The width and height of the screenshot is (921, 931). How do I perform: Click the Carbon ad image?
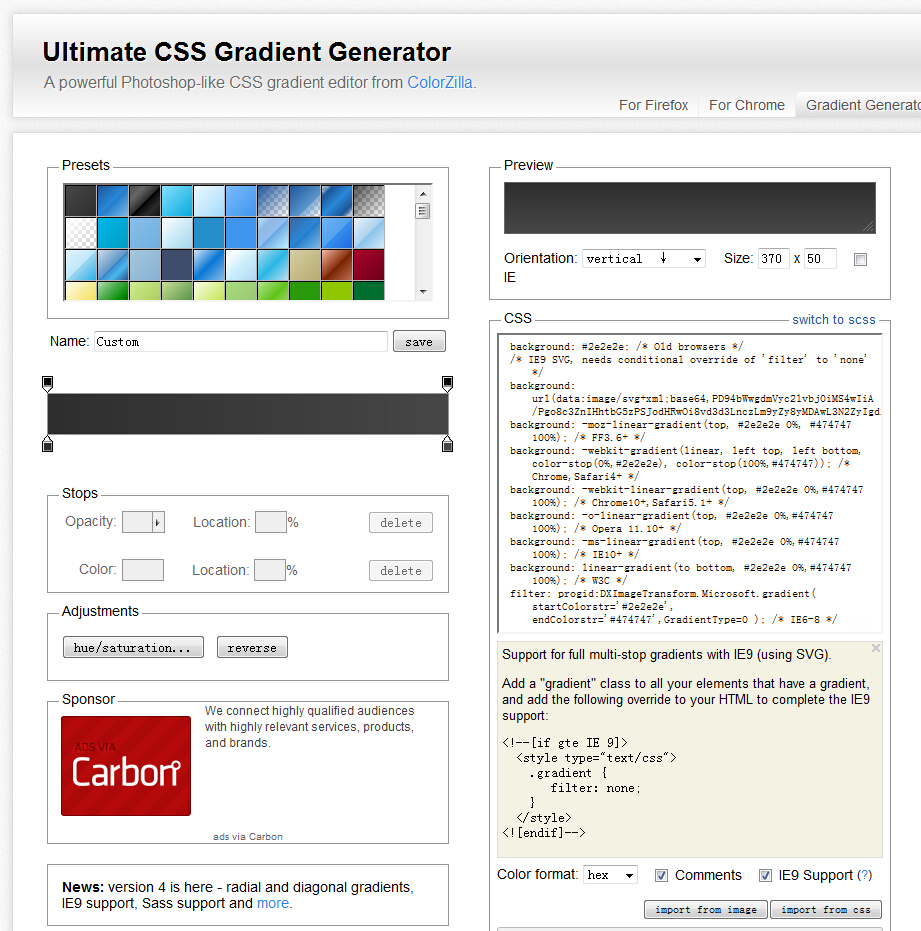(126, 765)
